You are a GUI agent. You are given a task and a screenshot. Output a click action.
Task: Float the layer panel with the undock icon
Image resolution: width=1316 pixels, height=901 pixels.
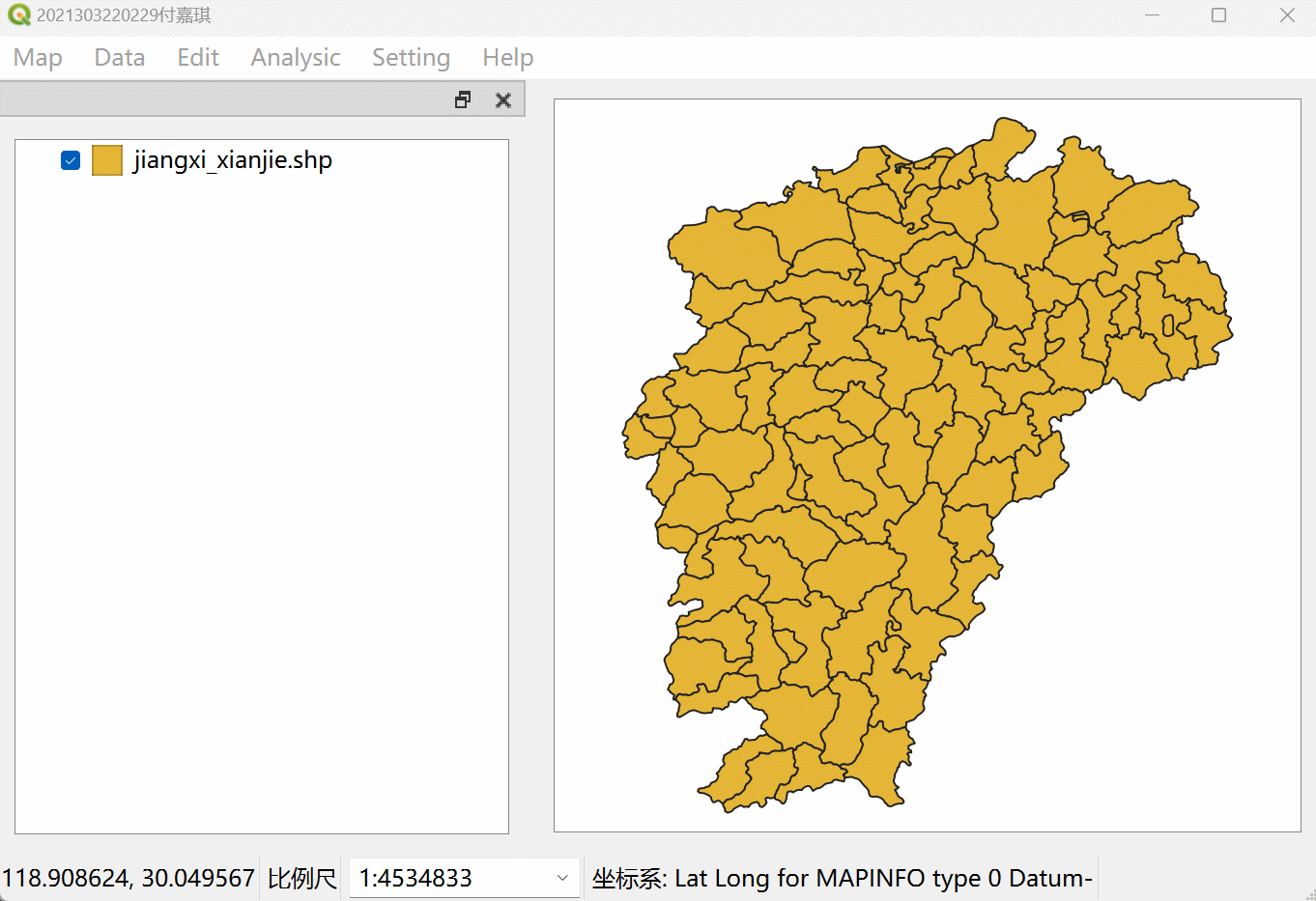(463, 99)
